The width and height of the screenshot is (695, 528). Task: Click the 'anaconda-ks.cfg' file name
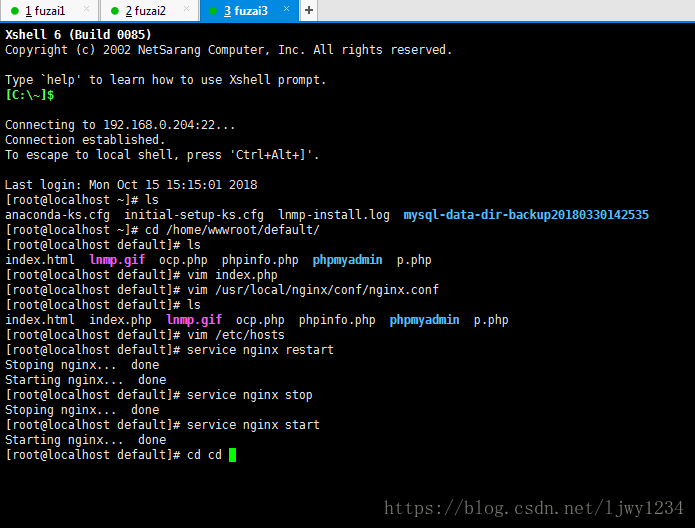pos(57,215)
